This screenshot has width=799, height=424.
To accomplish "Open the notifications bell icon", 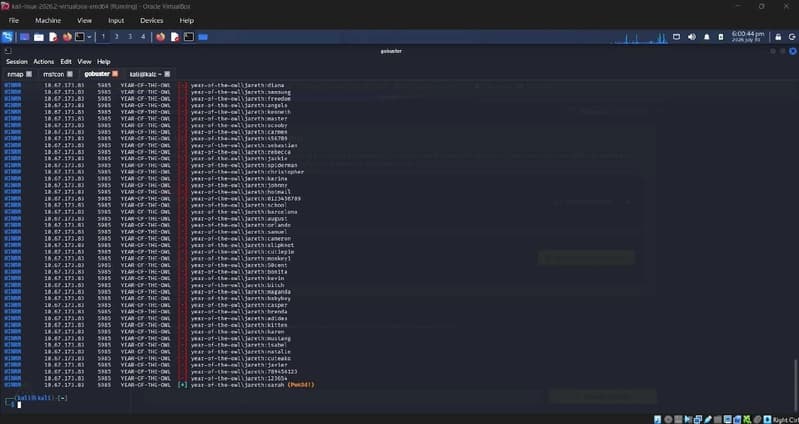I will (x=706, y=37).
